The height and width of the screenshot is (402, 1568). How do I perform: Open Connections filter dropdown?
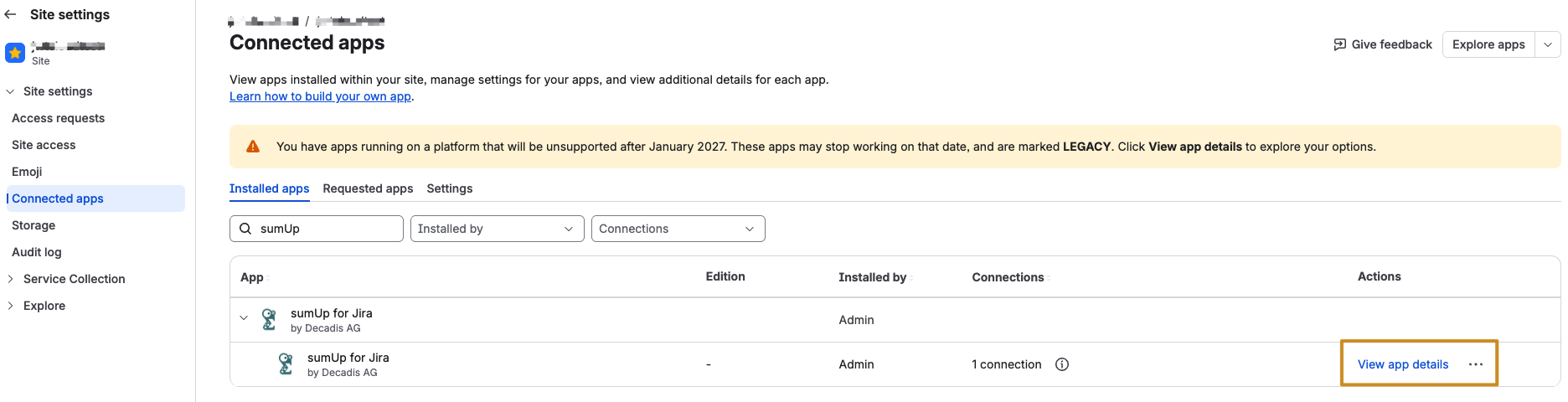click(678, 229)
